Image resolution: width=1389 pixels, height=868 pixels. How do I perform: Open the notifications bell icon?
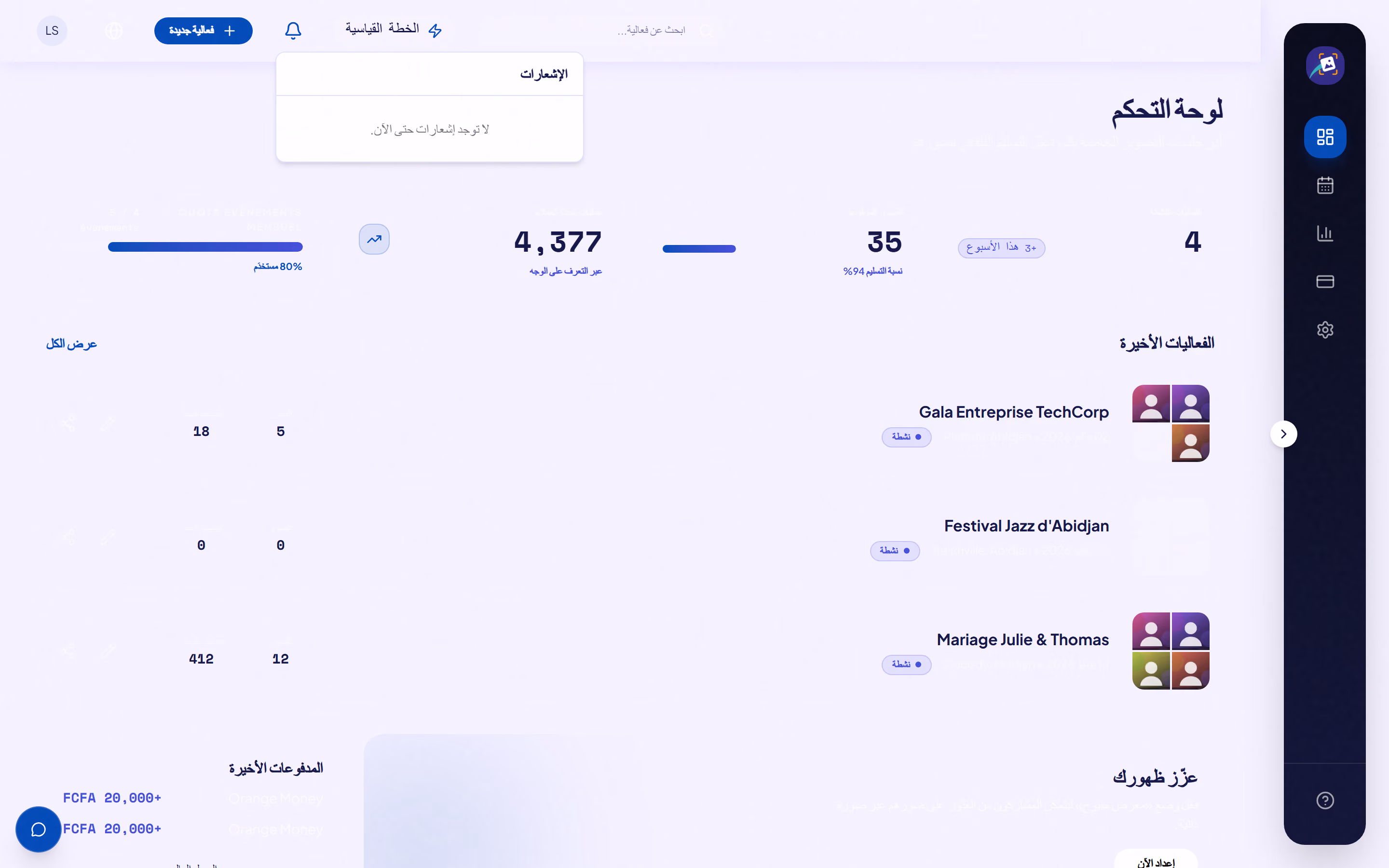293,30
